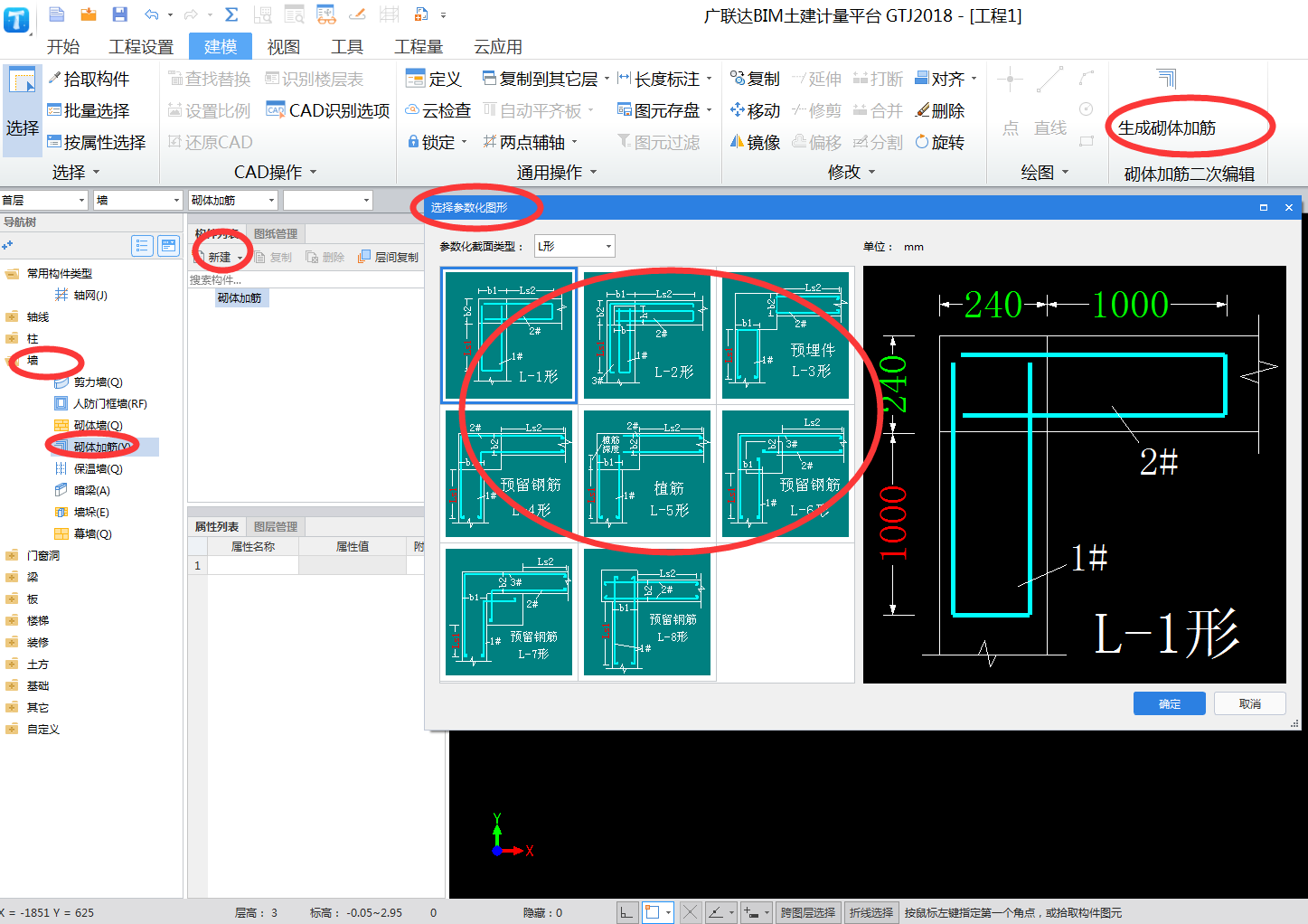Select the 旋转 tool
Screen dimensions: 1308x924
pyautogui.click(x=940, y=143)
